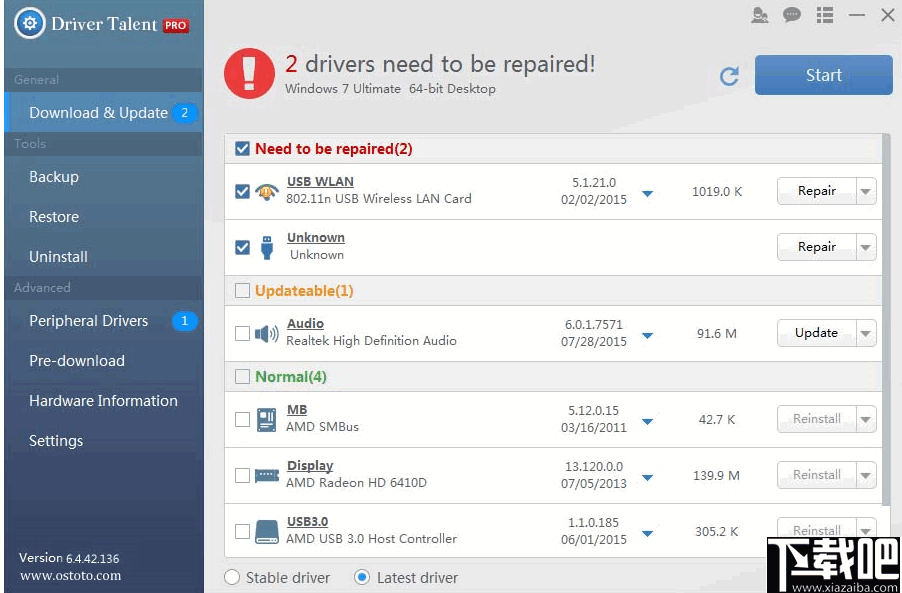Switch to the Backup section
The image size is (902, 593).
click(x=53, y=176)
